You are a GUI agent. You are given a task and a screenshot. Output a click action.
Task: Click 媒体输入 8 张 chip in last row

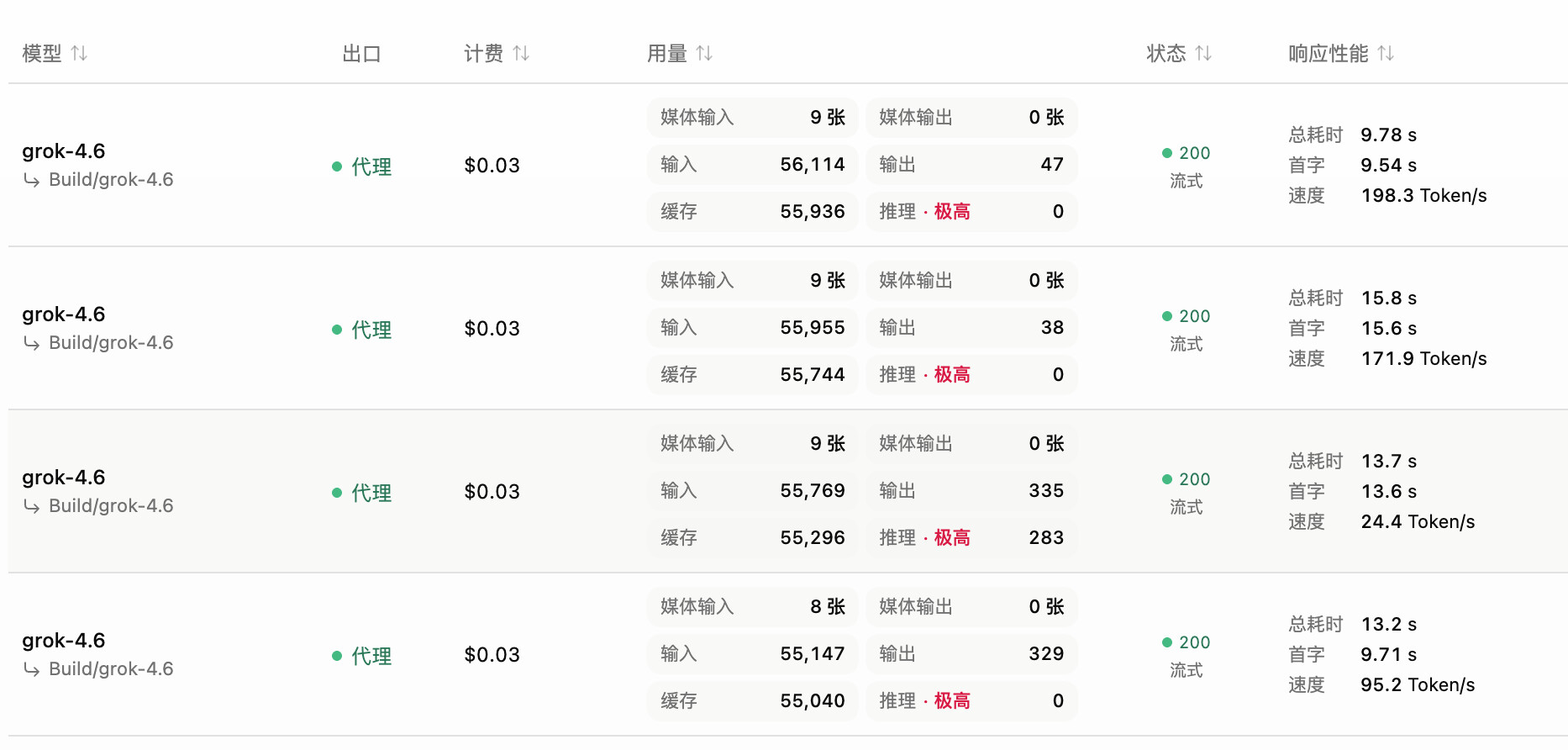(752, 607)
